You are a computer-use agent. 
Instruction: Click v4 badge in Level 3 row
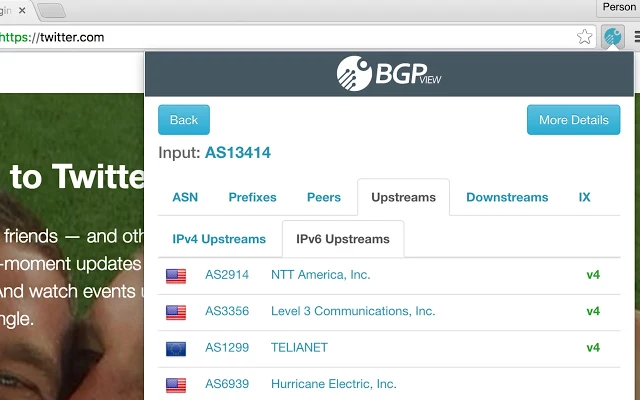pos(593,311)
